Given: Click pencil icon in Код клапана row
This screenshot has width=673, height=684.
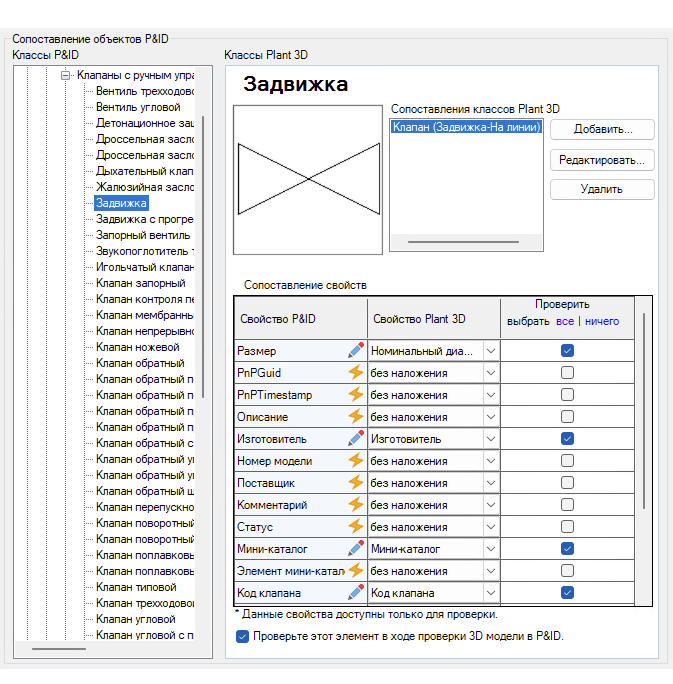Looking at the screenshot, I should coord(356,592).
